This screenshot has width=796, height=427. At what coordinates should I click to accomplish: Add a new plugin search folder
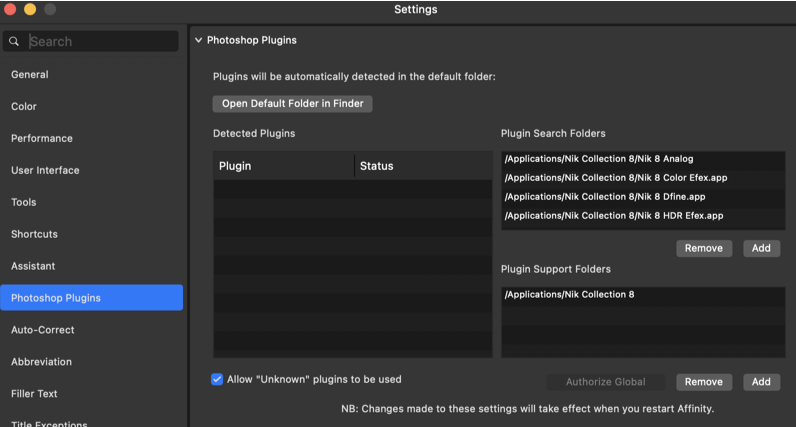click(x=761, y=248)
